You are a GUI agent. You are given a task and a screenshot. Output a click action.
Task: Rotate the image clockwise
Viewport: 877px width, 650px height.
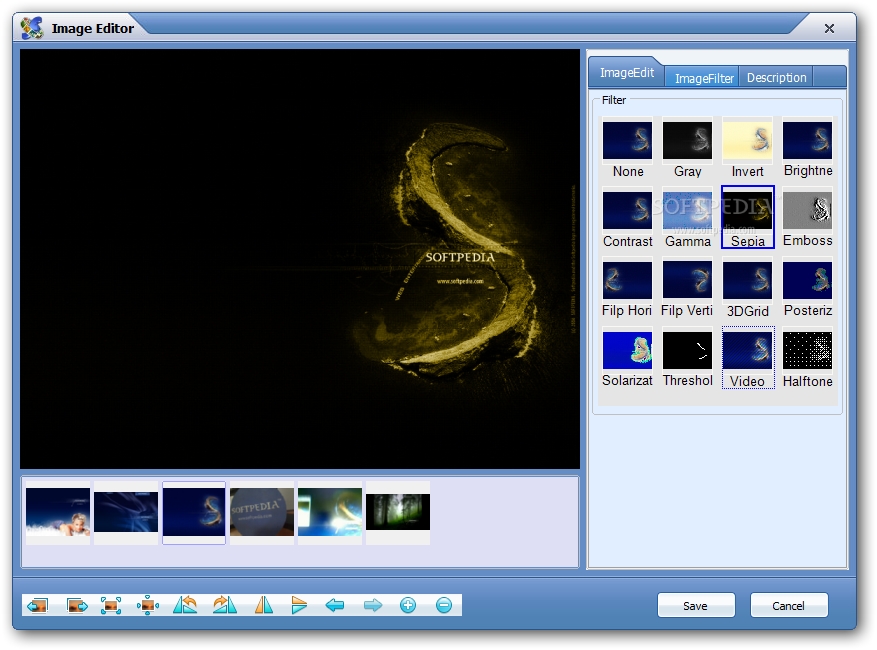click(225, 605)
